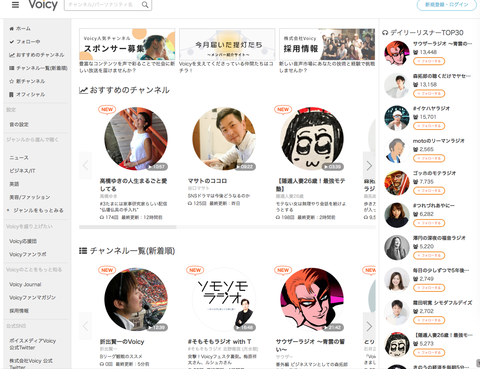Viewport: 480px width, 369px height.
Task: Expand ジャンルをもっとみる
Action: coord(35,211)
